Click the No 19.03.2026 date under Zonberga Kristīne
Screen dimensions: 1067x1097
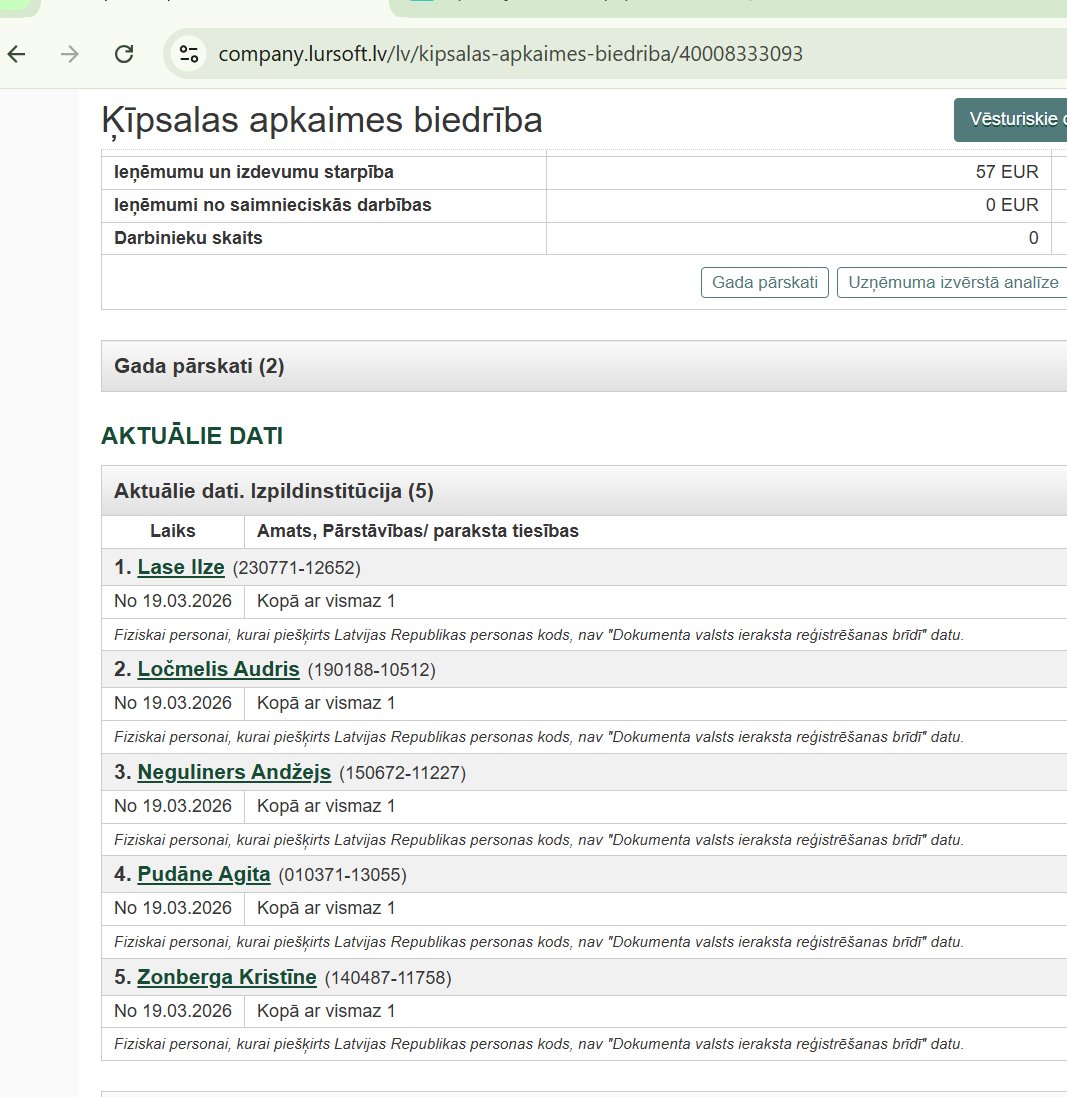(x=173, y=1011)
